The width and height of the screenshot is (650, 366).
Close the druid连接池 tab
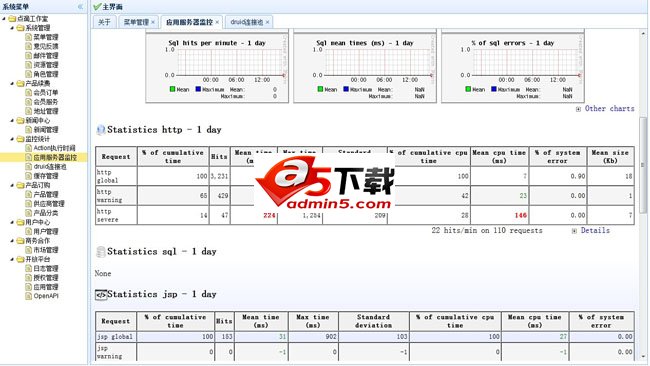[x=267, y=22]
